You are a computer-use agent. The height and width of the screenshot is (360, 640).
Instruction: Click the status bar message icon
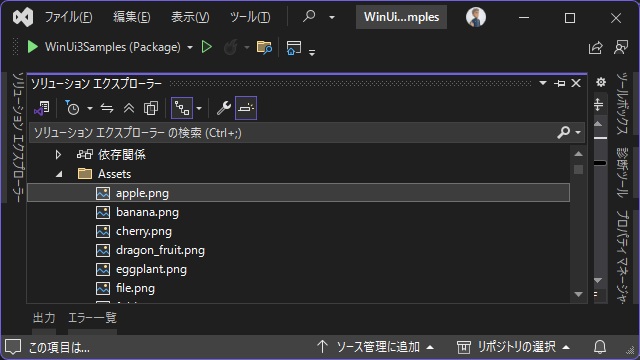(x=13, y=347)
